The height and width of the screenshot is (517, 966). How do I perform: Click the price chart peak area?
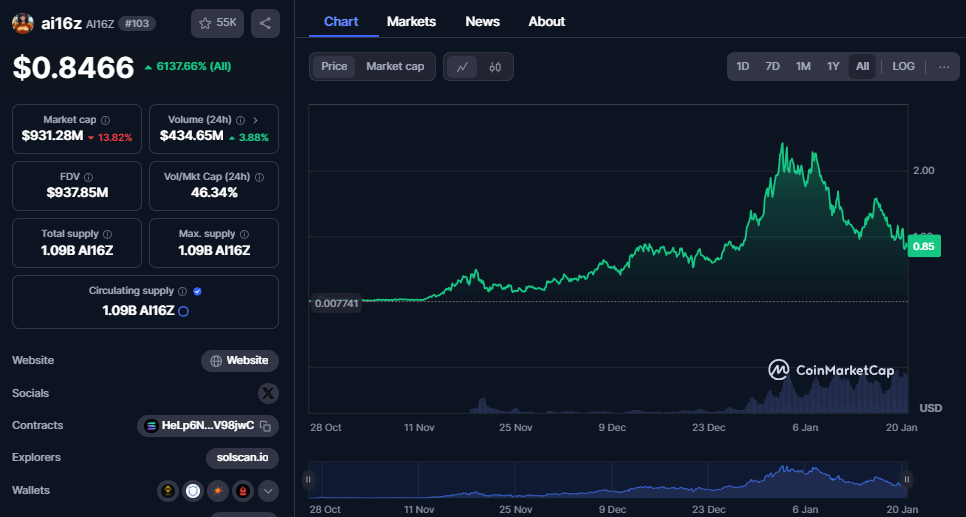click(782, 145)
